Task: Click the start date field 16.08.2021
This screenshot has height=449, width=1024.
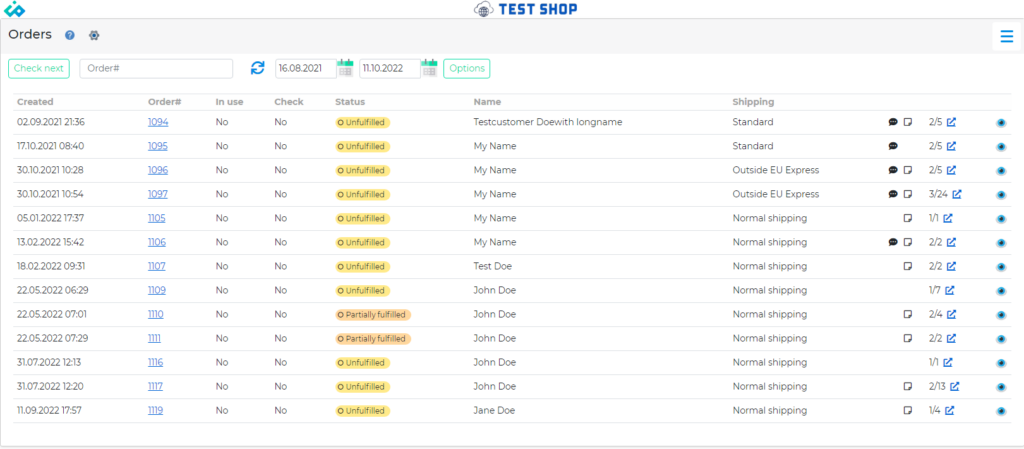Action: click(306, 69)
